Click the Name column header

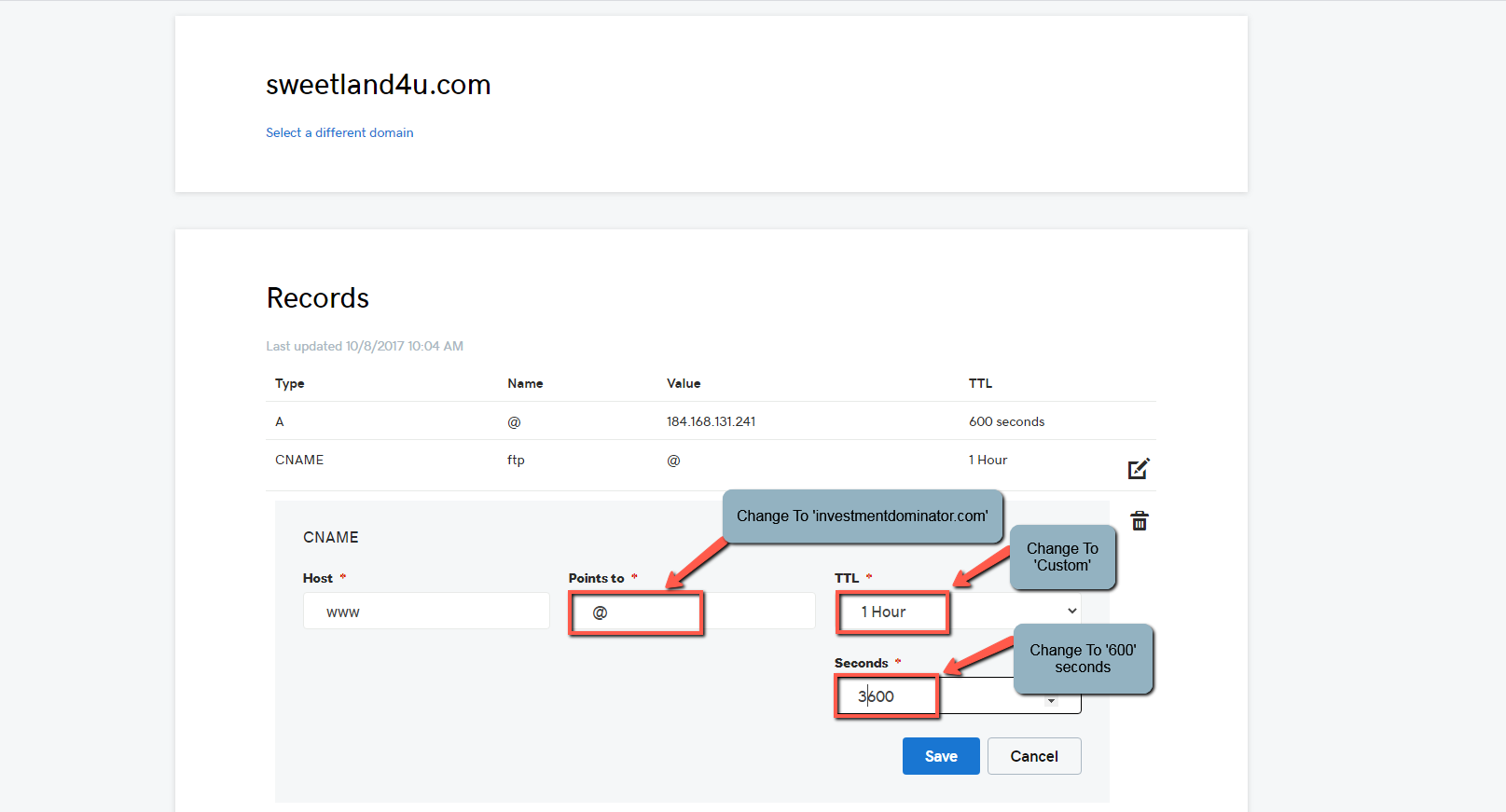coord(525,383)
